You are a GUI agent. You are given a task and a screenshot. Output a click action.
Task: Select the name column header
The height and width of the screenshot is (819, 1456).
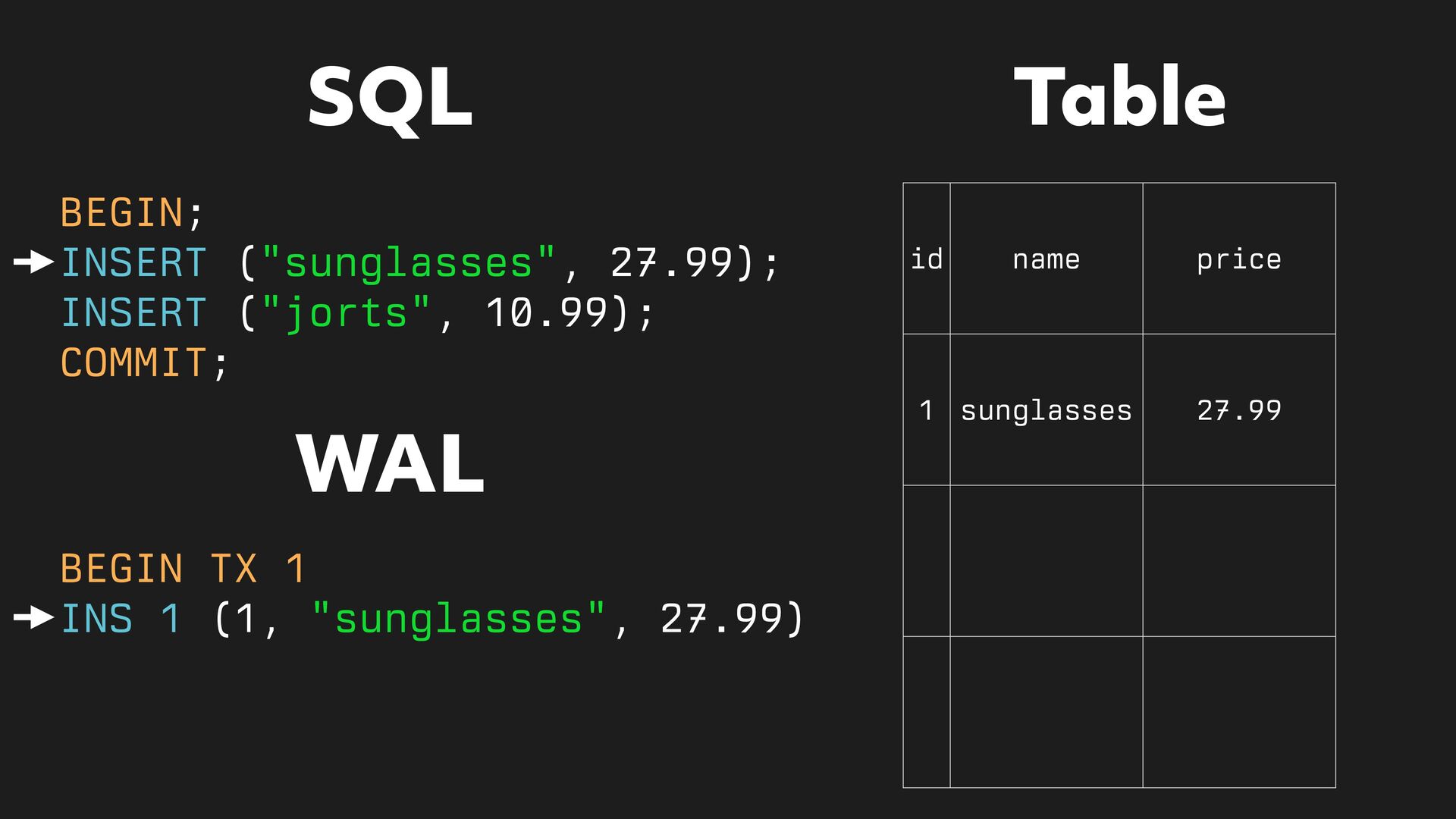point(1046,259)
